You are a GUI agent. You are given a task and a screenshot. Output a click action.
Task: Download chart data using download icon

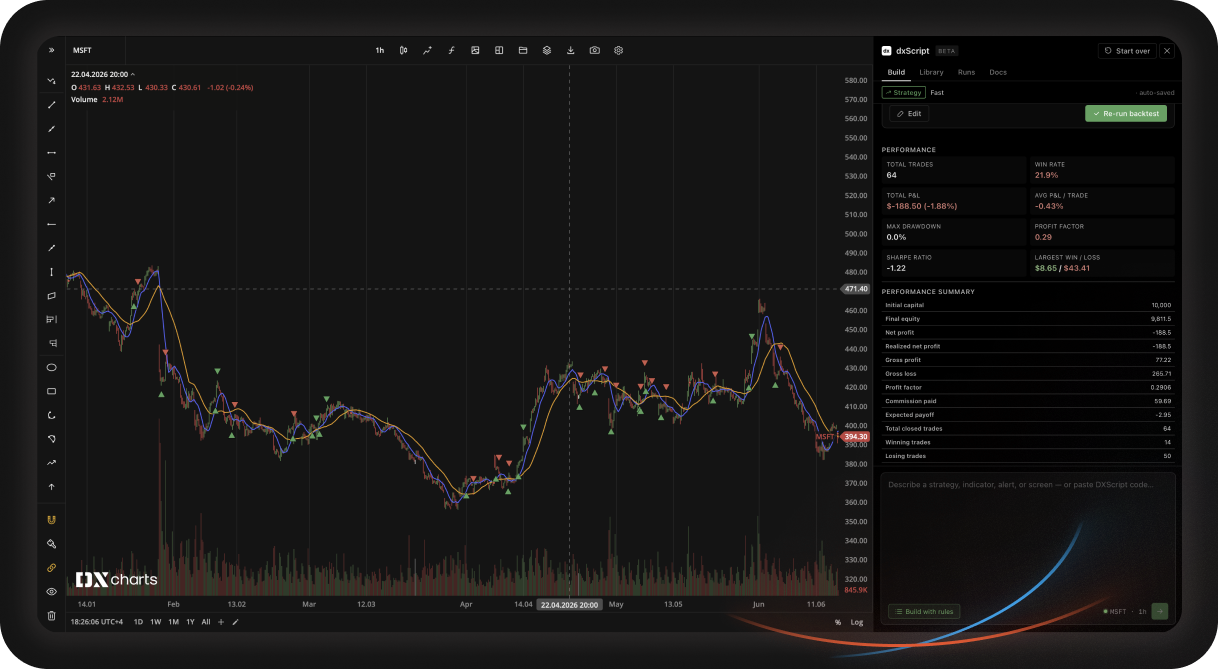(571, 50)
